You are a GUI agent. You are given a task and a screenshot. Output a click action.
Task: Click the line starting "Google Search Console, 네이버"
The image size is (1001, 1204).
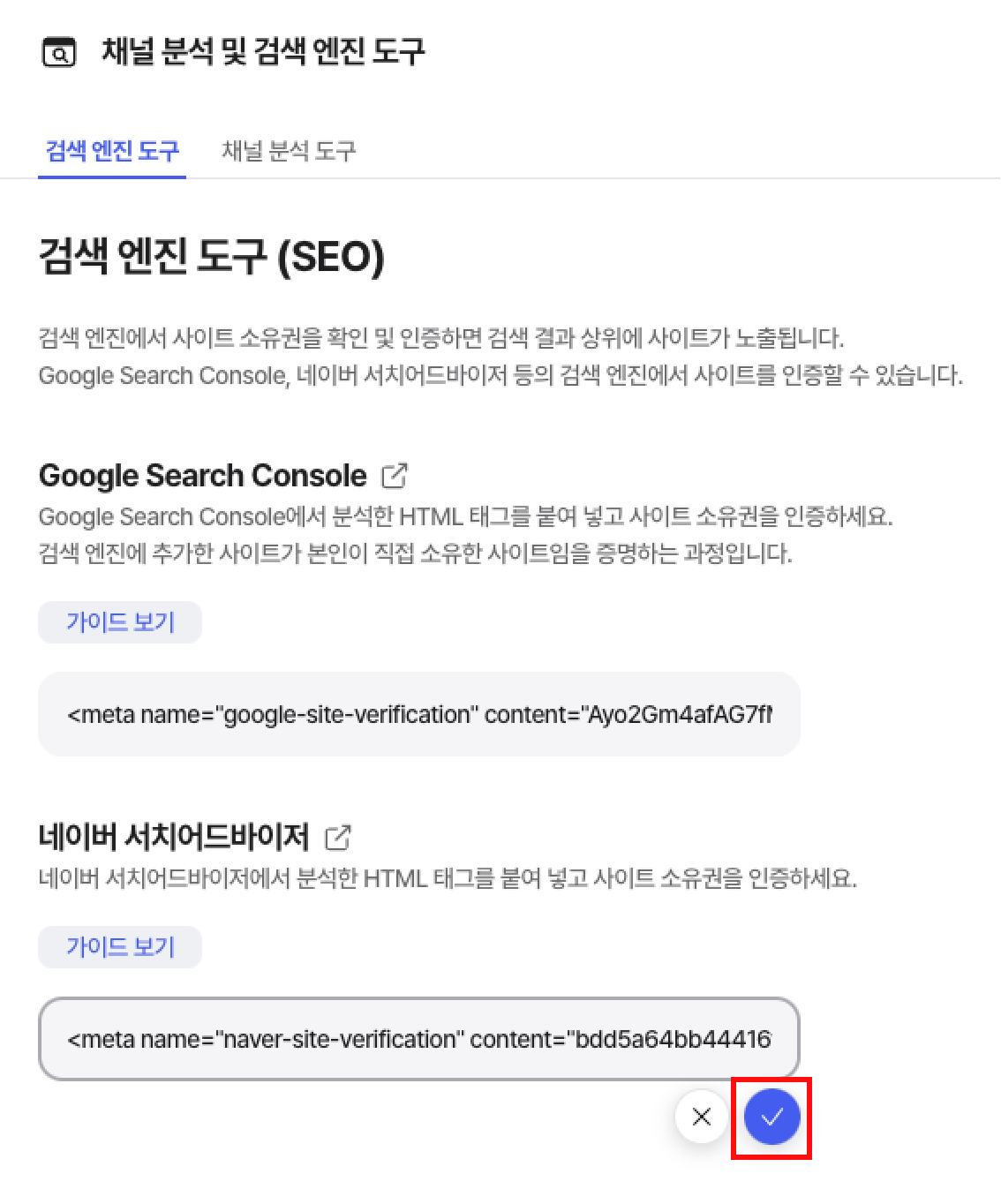pos(500,375)
